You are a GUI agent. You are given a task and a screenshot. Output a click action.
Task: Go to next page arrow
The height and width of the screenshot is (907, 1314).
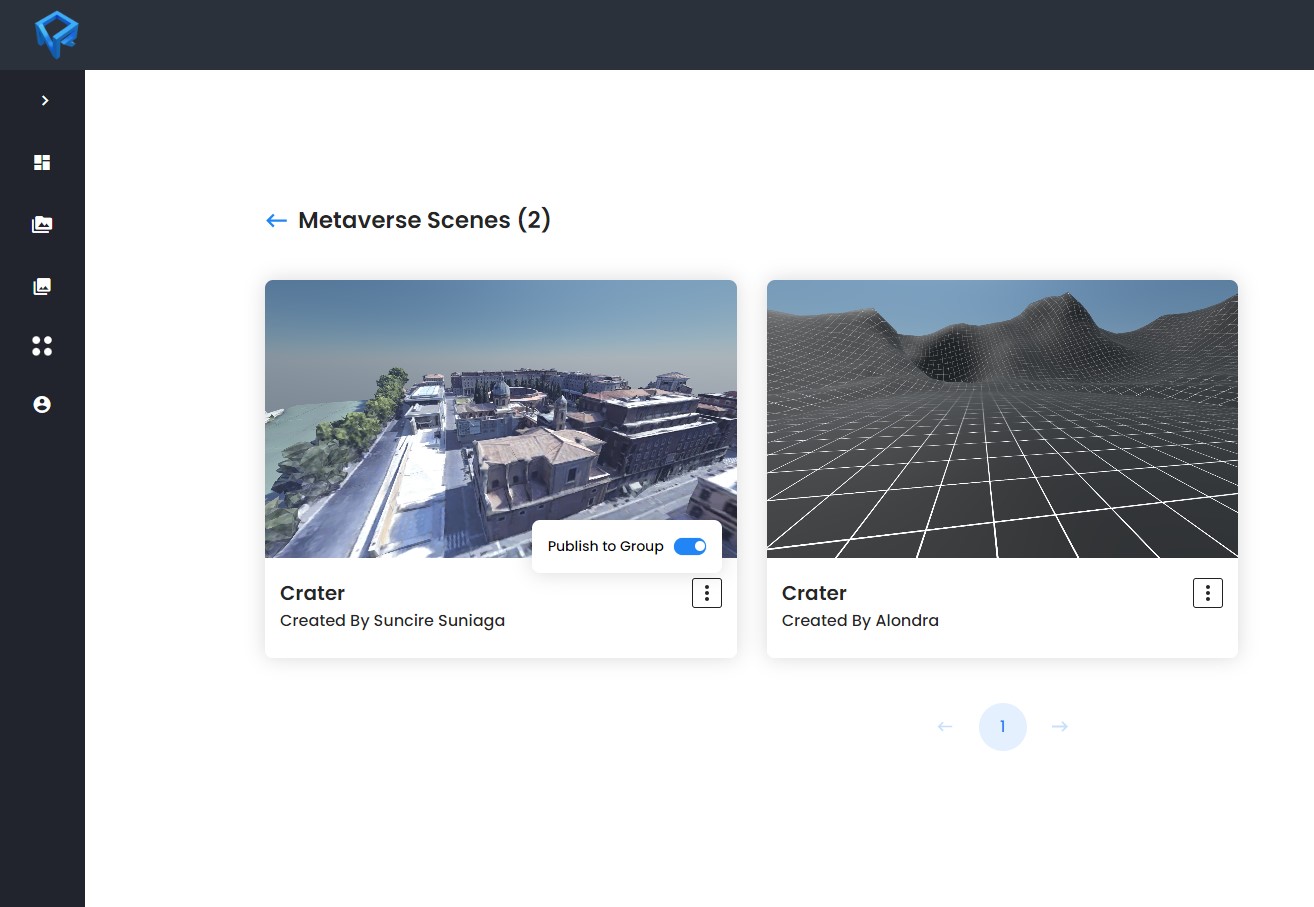tap(1060, 726)
